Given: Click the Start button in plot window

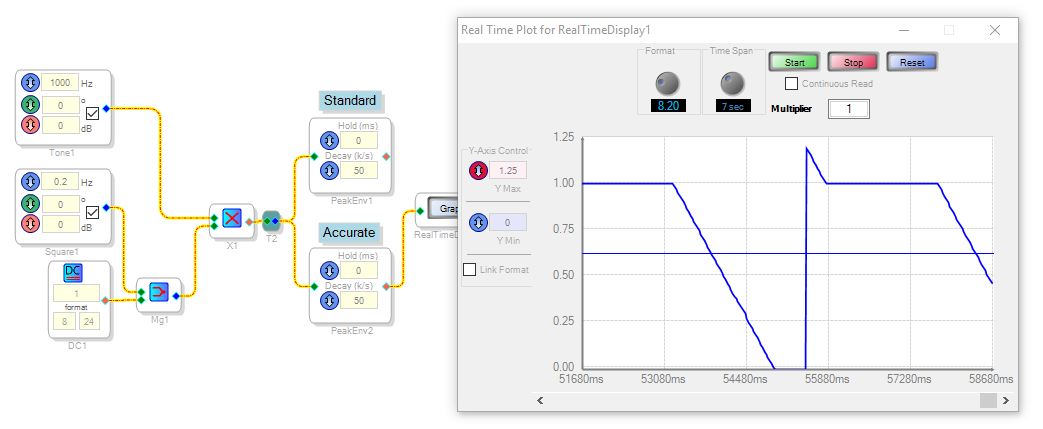Looking at the screenshot, I should coord(794,62).
